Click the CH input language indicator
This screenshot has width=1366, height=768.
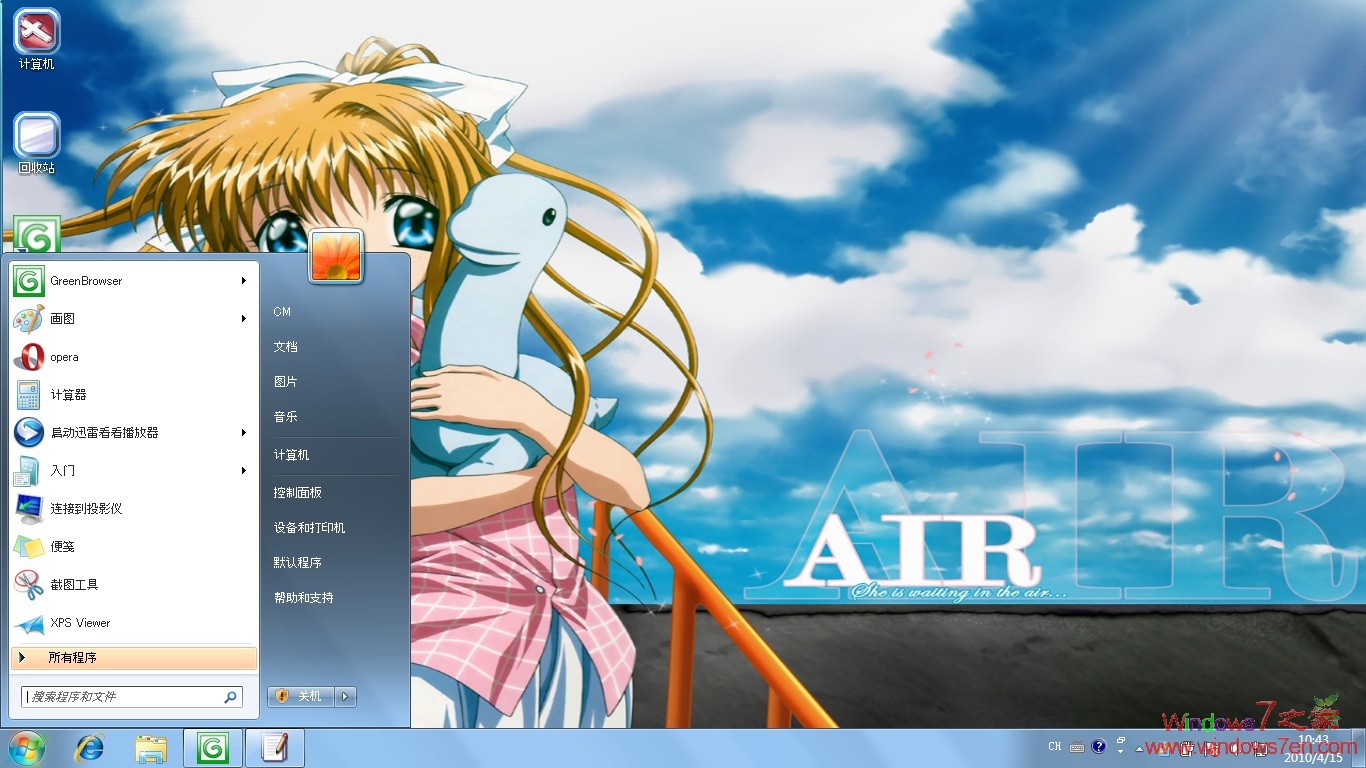tap(1055, 746)
